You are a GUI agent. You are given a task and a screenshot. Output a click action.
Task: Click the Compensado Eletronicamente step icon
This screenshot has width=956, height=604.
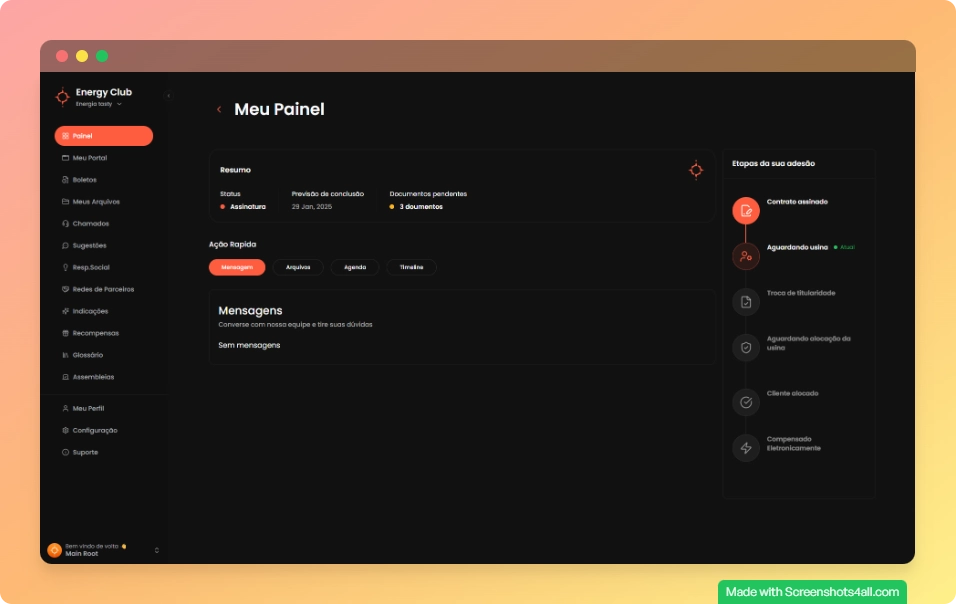tap(744, 449)
